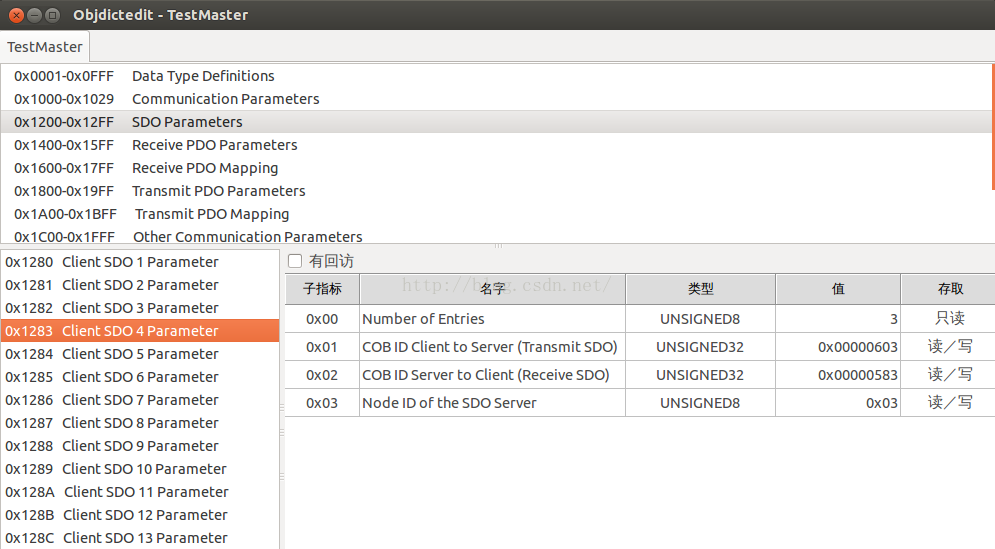Select Transmit PDO Parameters row
The height and width of the screenshot is (549, 995).
(x=496, y=191)
